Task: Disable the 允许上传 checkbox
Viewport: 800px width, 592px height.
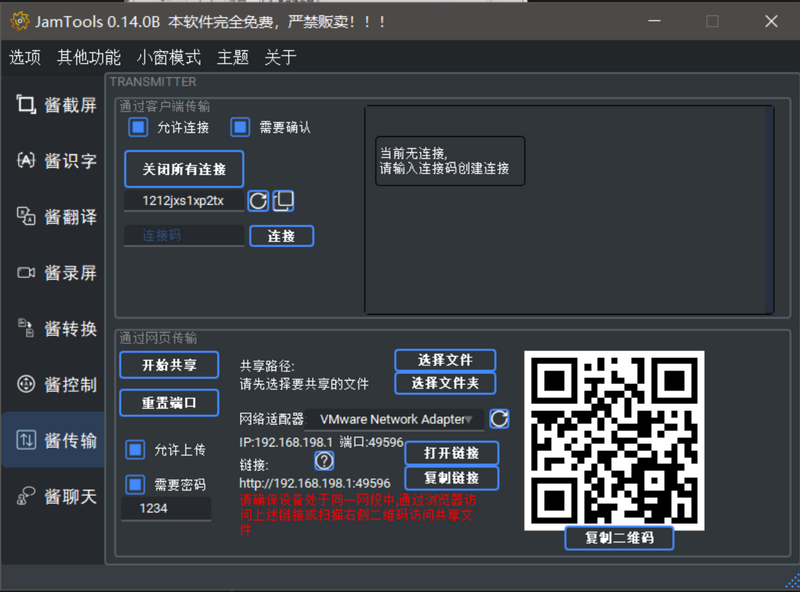Action: pyautogui.click(x=136, y=450)
